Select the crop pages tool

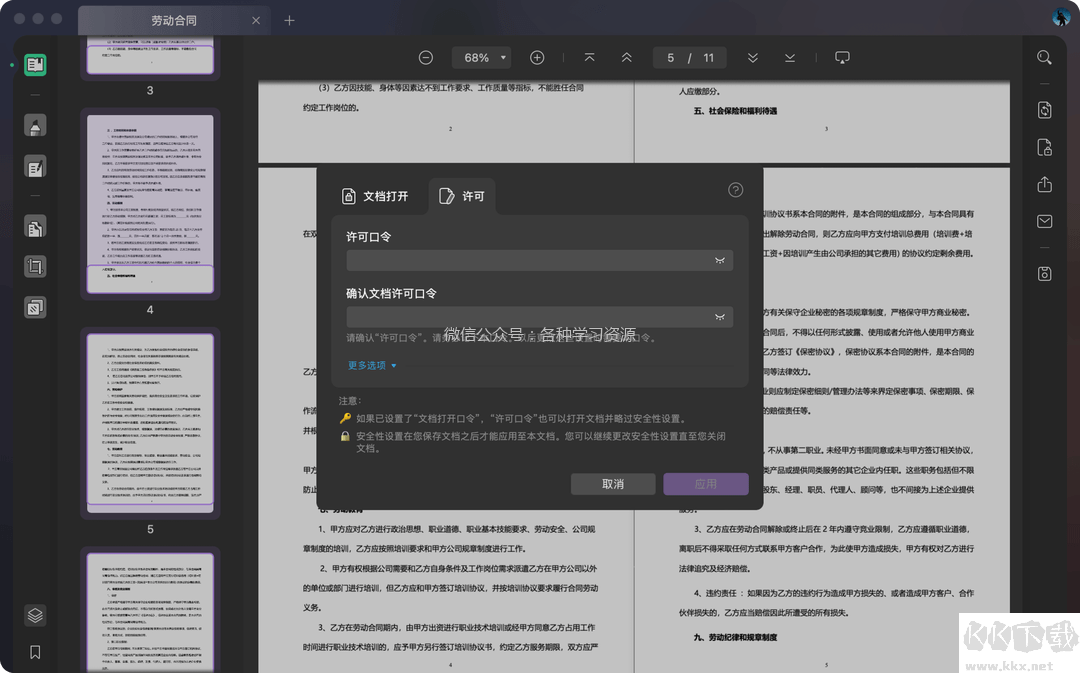coord(35,266)
